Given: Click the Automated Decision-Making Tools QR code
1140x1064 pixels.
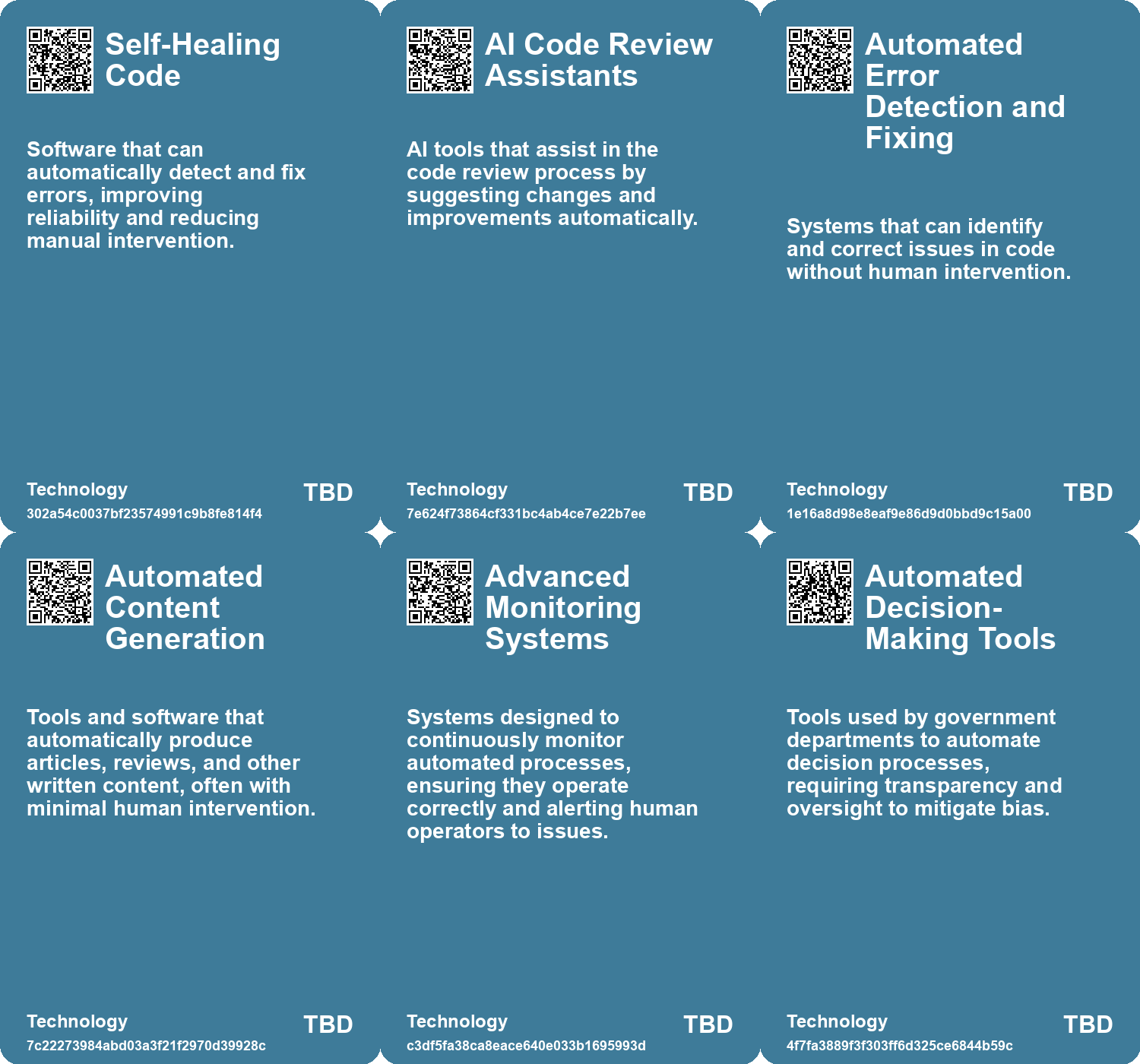Looking at the screenshot, I should 820,592.
